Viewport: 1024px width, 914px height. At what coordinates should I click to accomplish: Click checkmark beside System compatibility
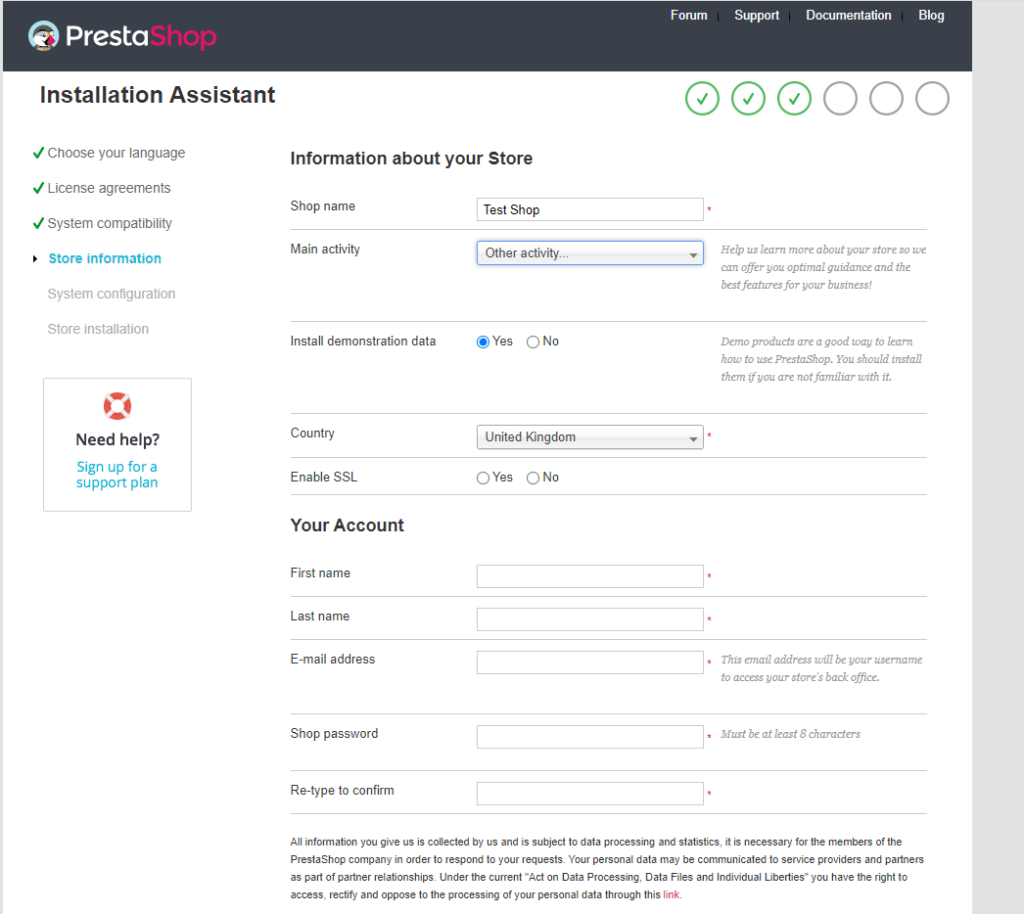click(x=39, y=223)
